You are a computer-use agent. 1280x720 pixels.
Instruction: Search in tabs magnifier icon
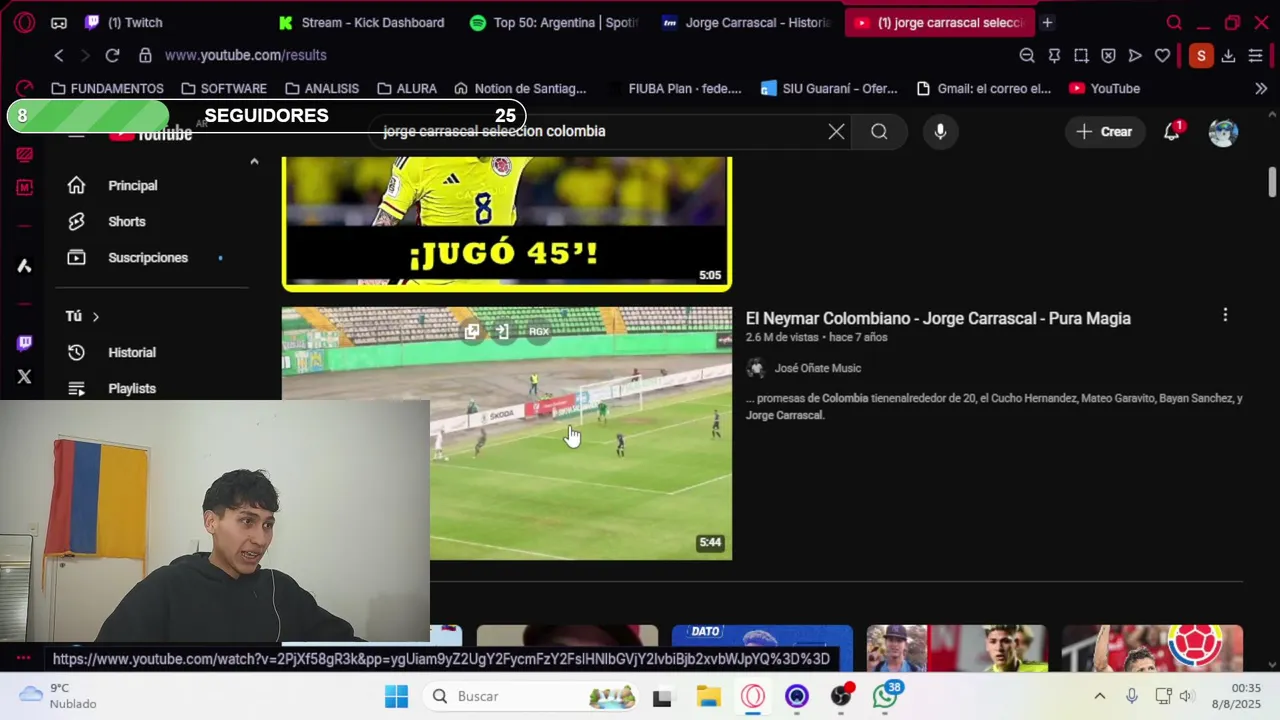click(1174, 22)
